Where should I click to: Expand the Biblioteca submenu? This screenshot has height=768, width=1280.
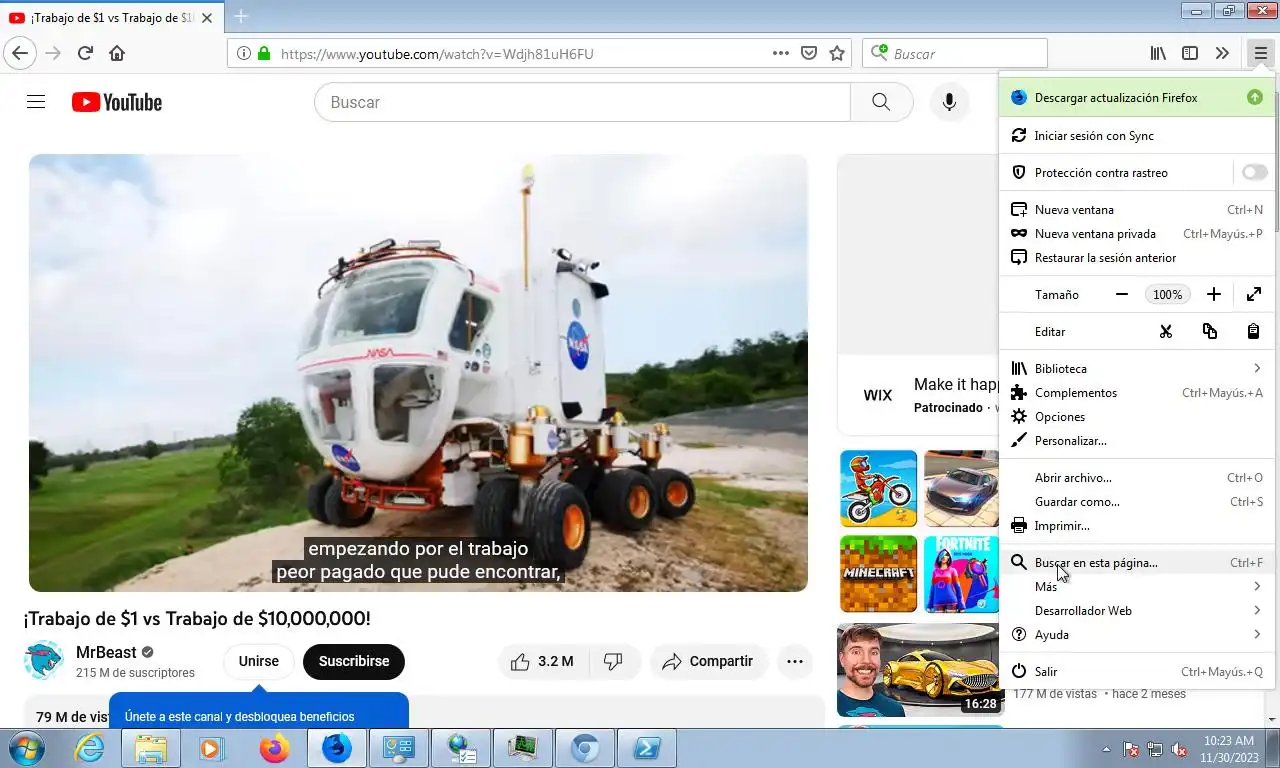1137,368
